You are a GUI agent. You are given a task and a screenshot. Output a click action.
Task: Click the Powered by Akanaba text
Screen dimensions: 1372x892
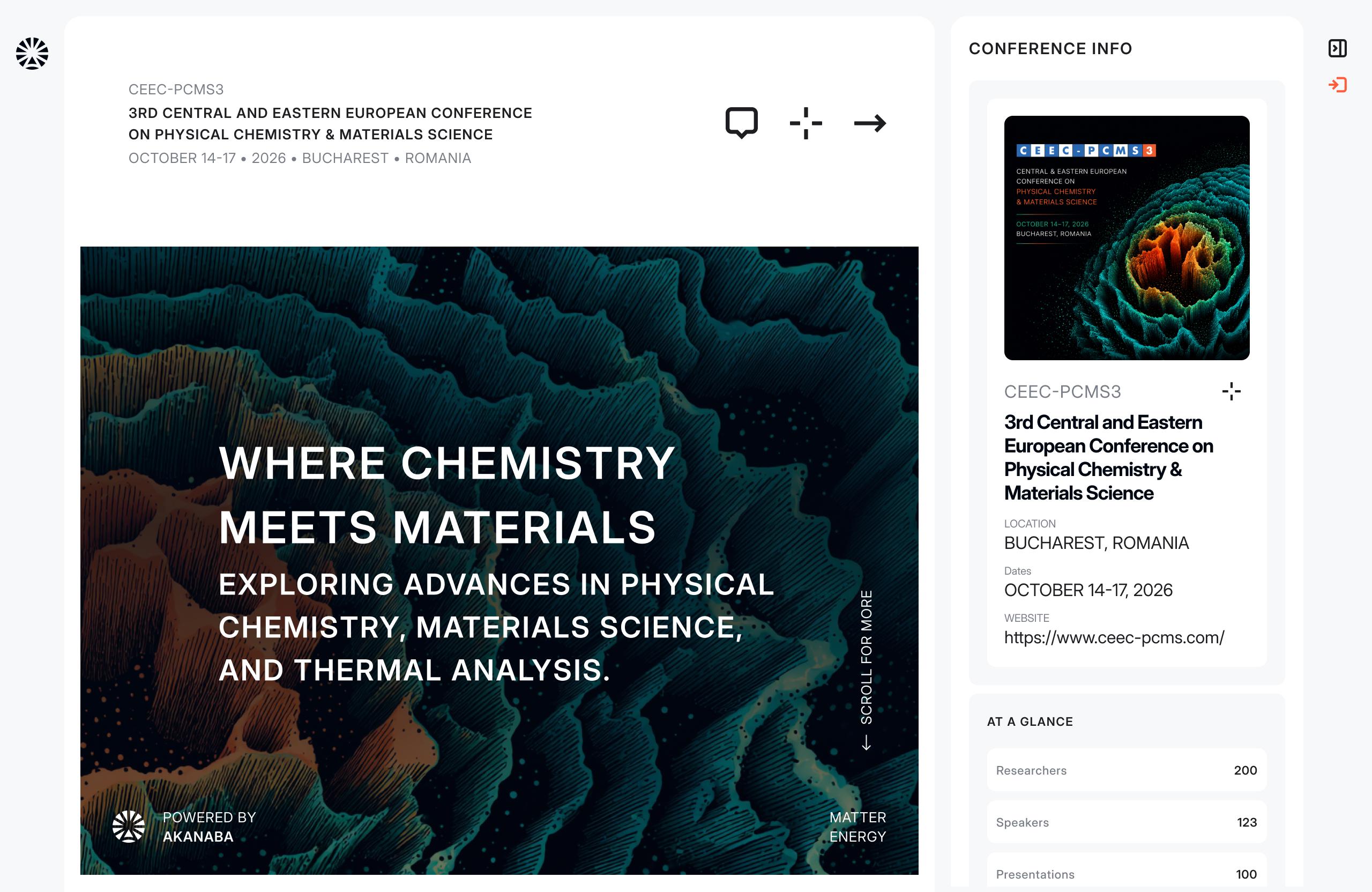pyautogui.click(x=209, y=827)
